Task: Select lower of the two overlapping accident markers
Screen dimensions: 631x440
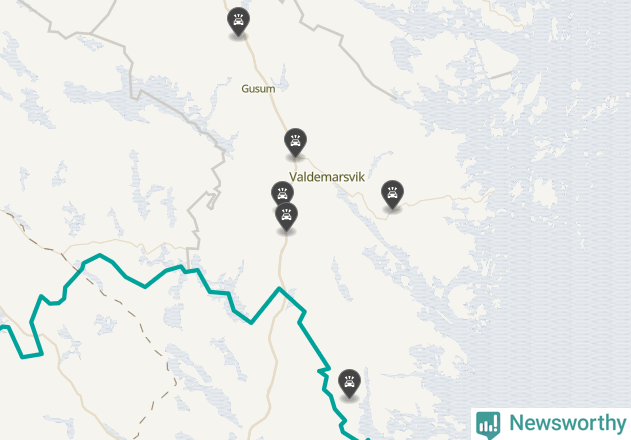Action: click(287, 217)
